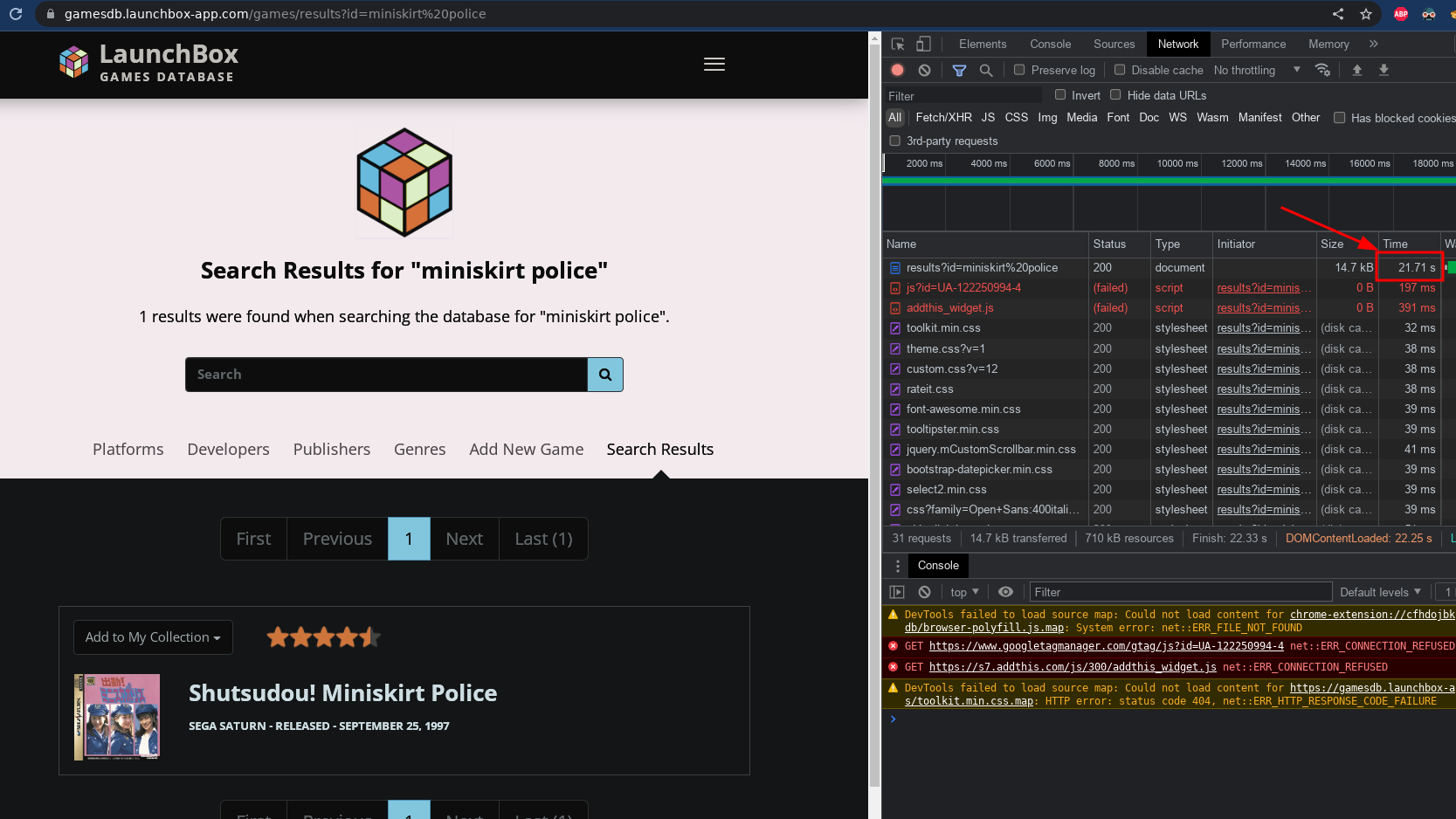This screenshot has width=1456, height=819.
Task: Reload the page with browser refresh icon
Action: click(x=16, y=14)
